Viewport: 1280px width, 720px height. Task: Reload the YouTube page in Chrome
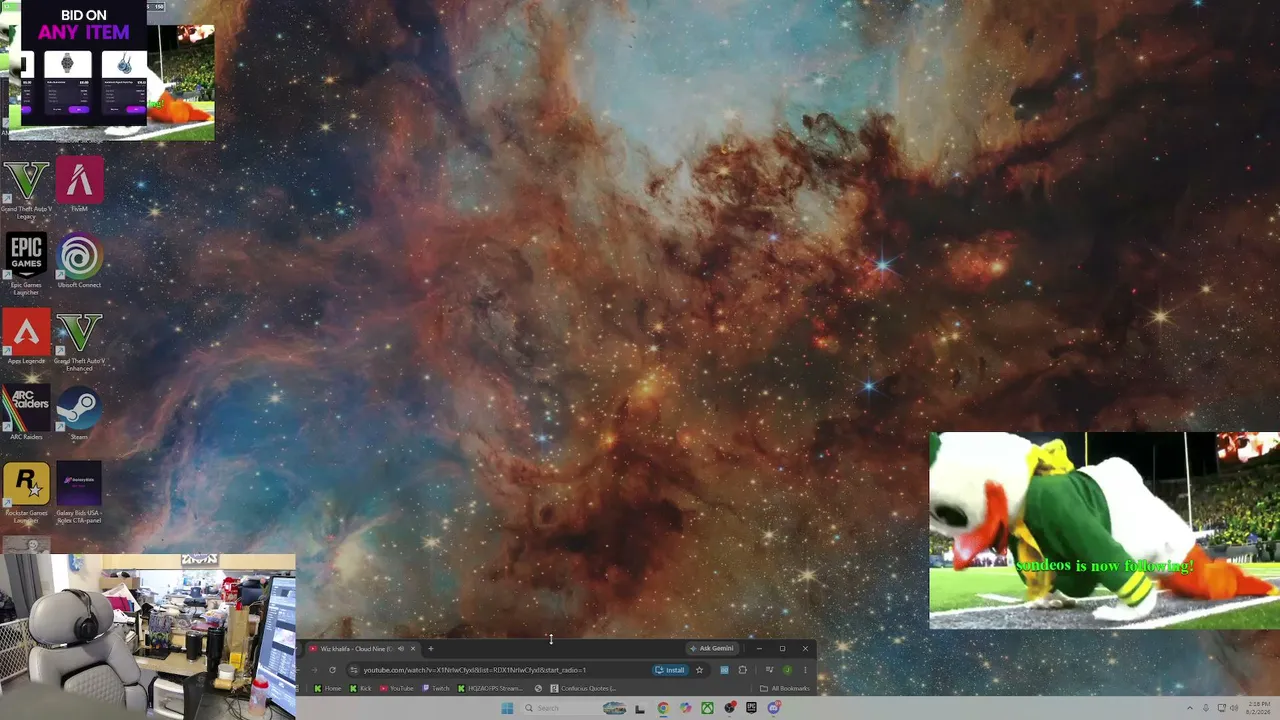(x=332, y=670)
